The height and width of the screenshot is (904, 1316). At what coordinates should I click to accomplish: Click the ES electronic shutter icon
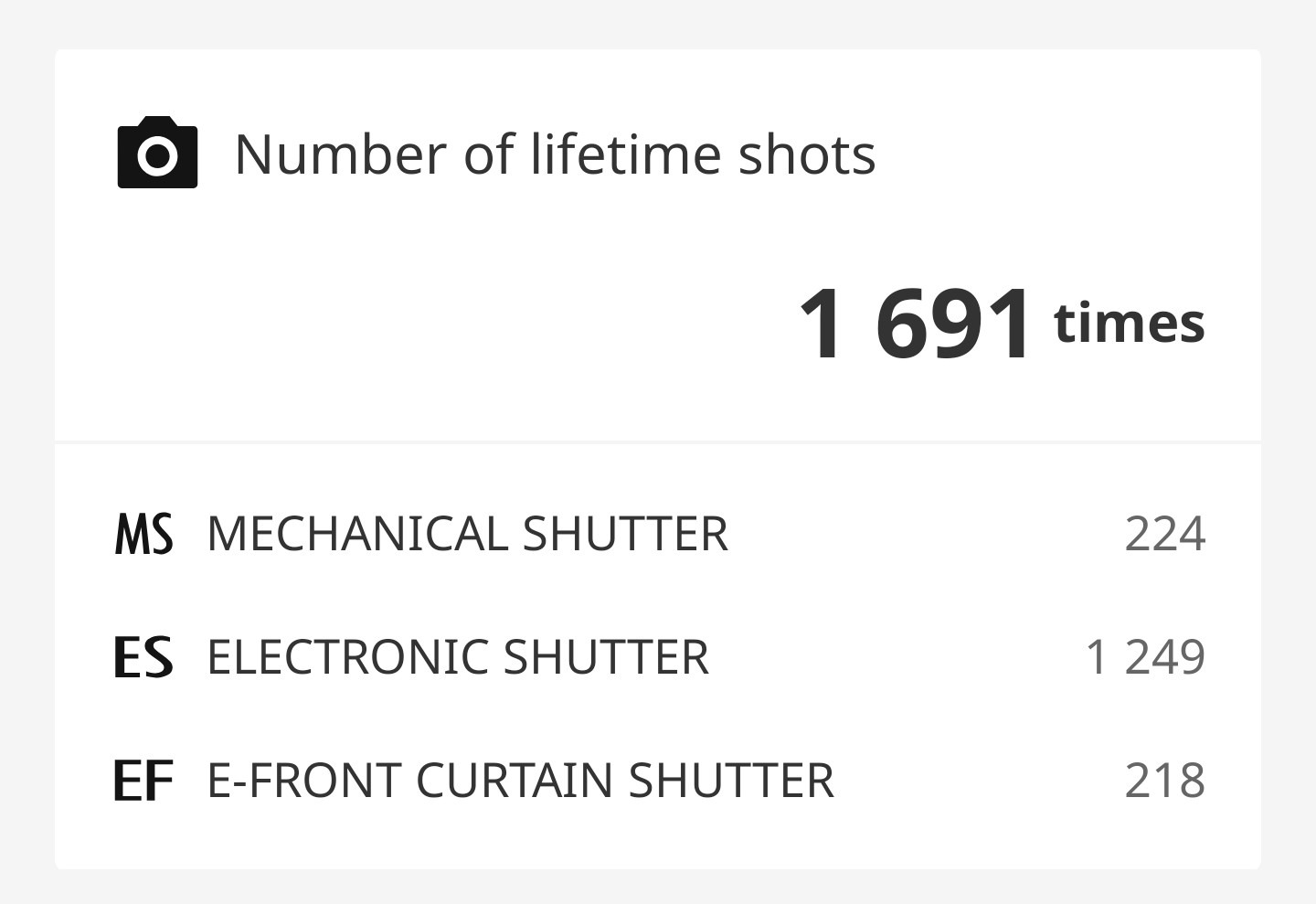tap(143, 657)
